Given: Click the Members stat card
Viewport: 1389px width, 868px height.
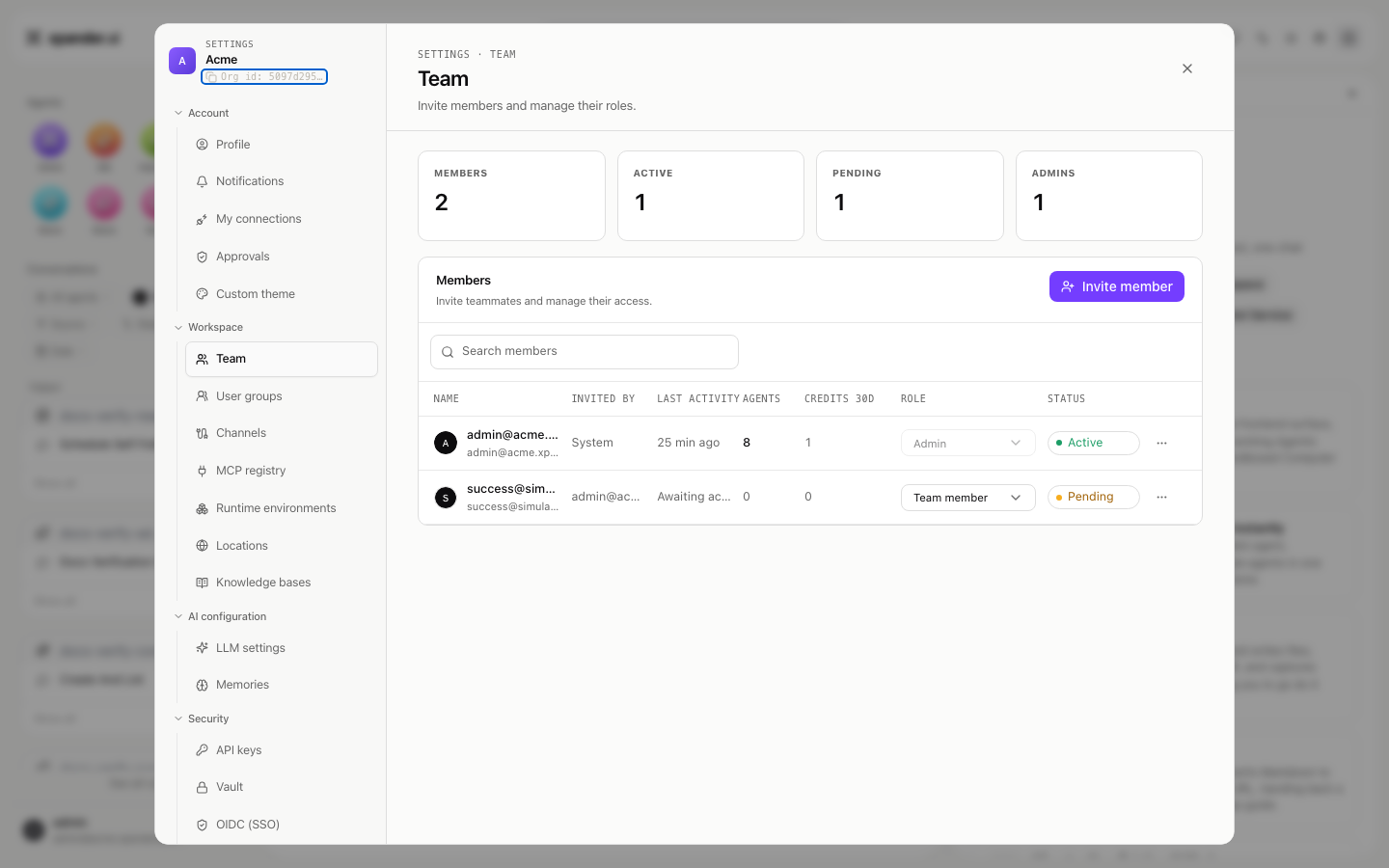Looking at the screenshot, I should (x=511, y=196).
